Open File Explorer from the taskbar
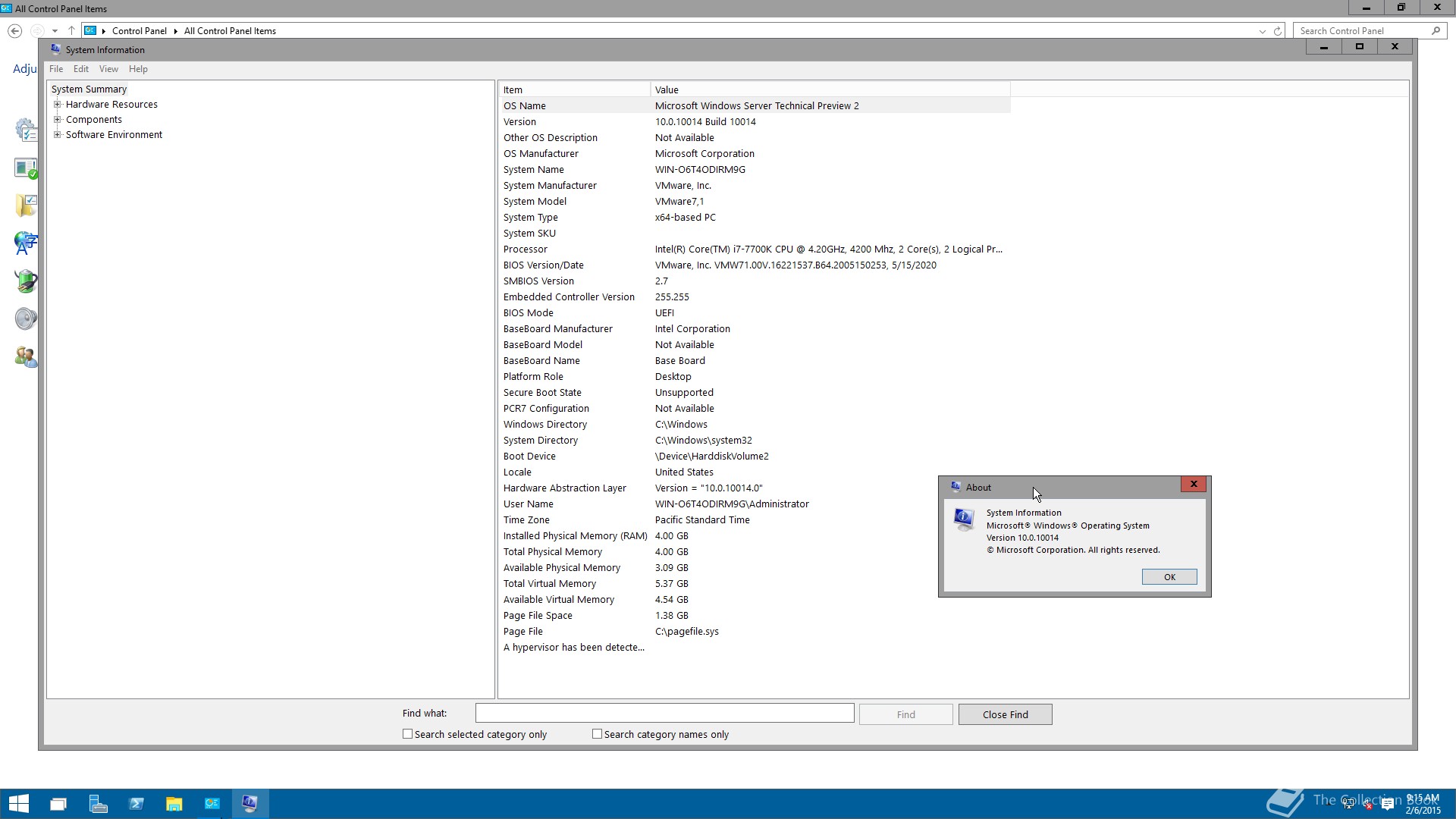This screenshot has width=1456, height=819. click(x=174, y=804)
